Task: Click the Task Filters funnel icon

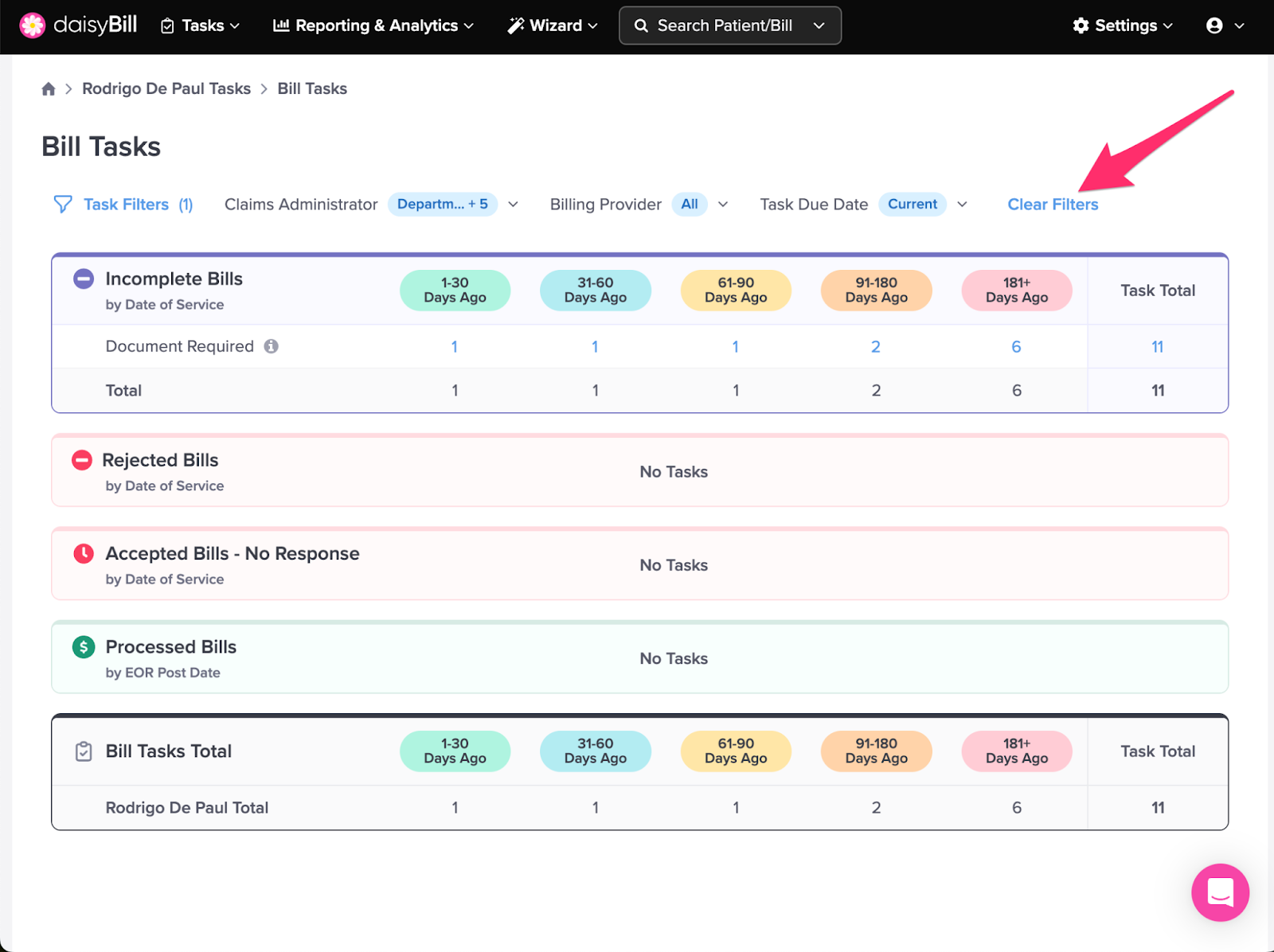Action: pos(63,204)
